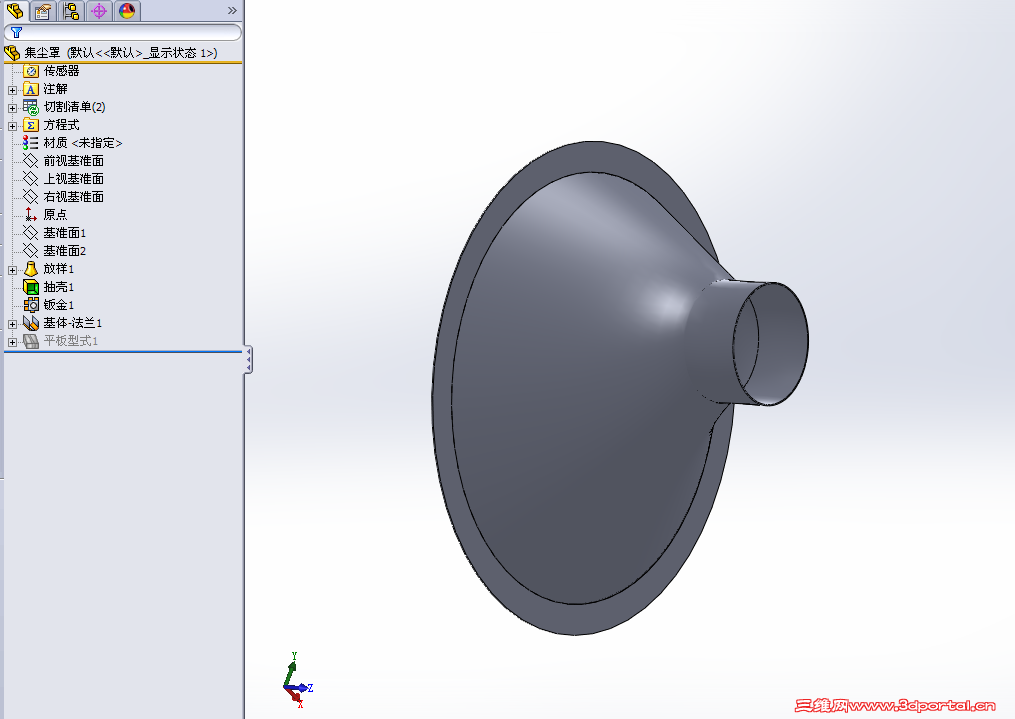Screen dimensions: 1015x719
Task: Click the >> overflow chevron on tab bar
Action: click(234, 9)
